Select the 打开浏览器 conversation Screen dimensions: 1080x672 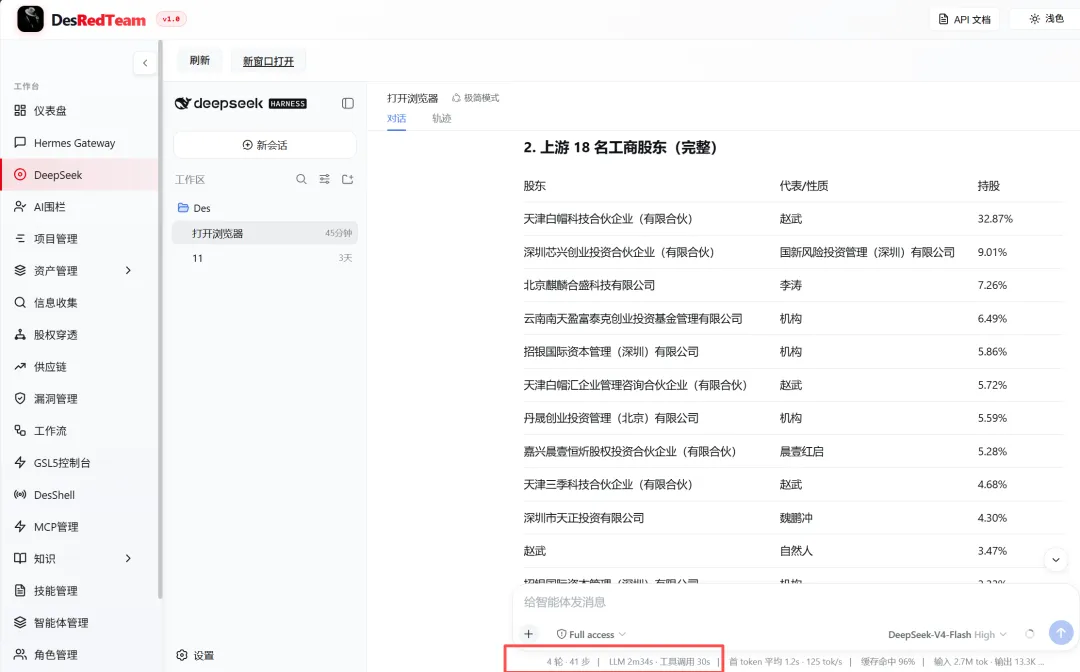pyautogui.click(x=264, y=233)
